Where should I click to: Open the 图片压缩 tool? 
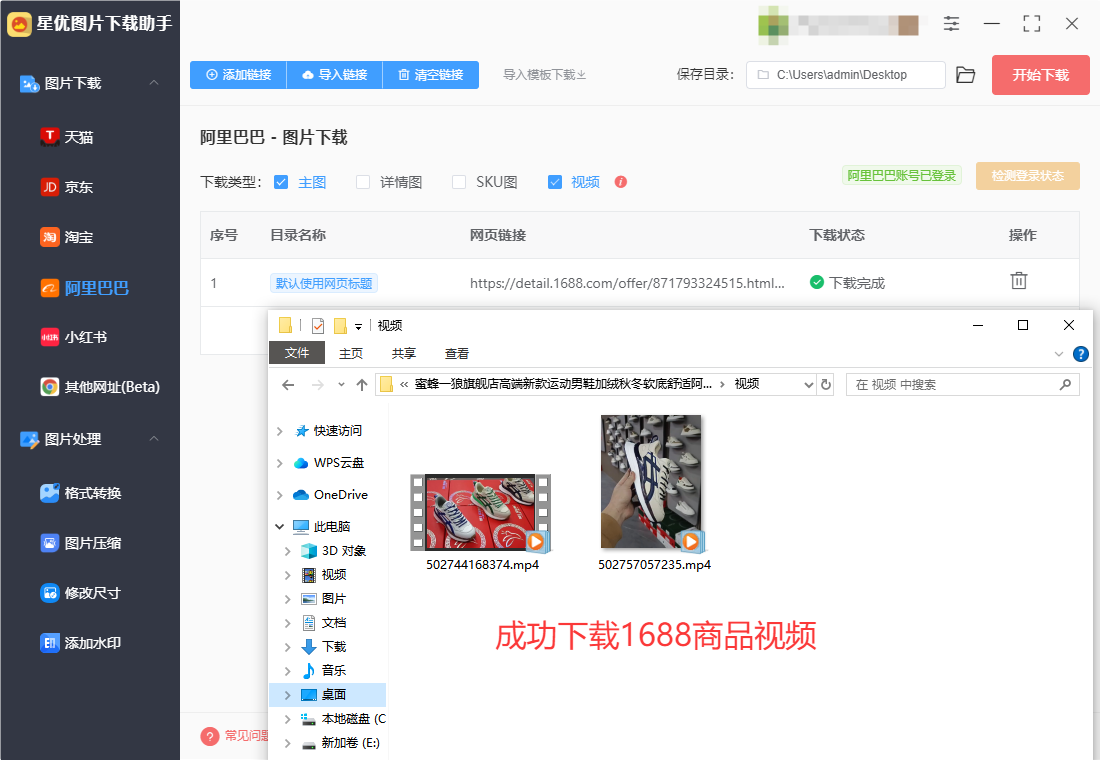(81, 542)
